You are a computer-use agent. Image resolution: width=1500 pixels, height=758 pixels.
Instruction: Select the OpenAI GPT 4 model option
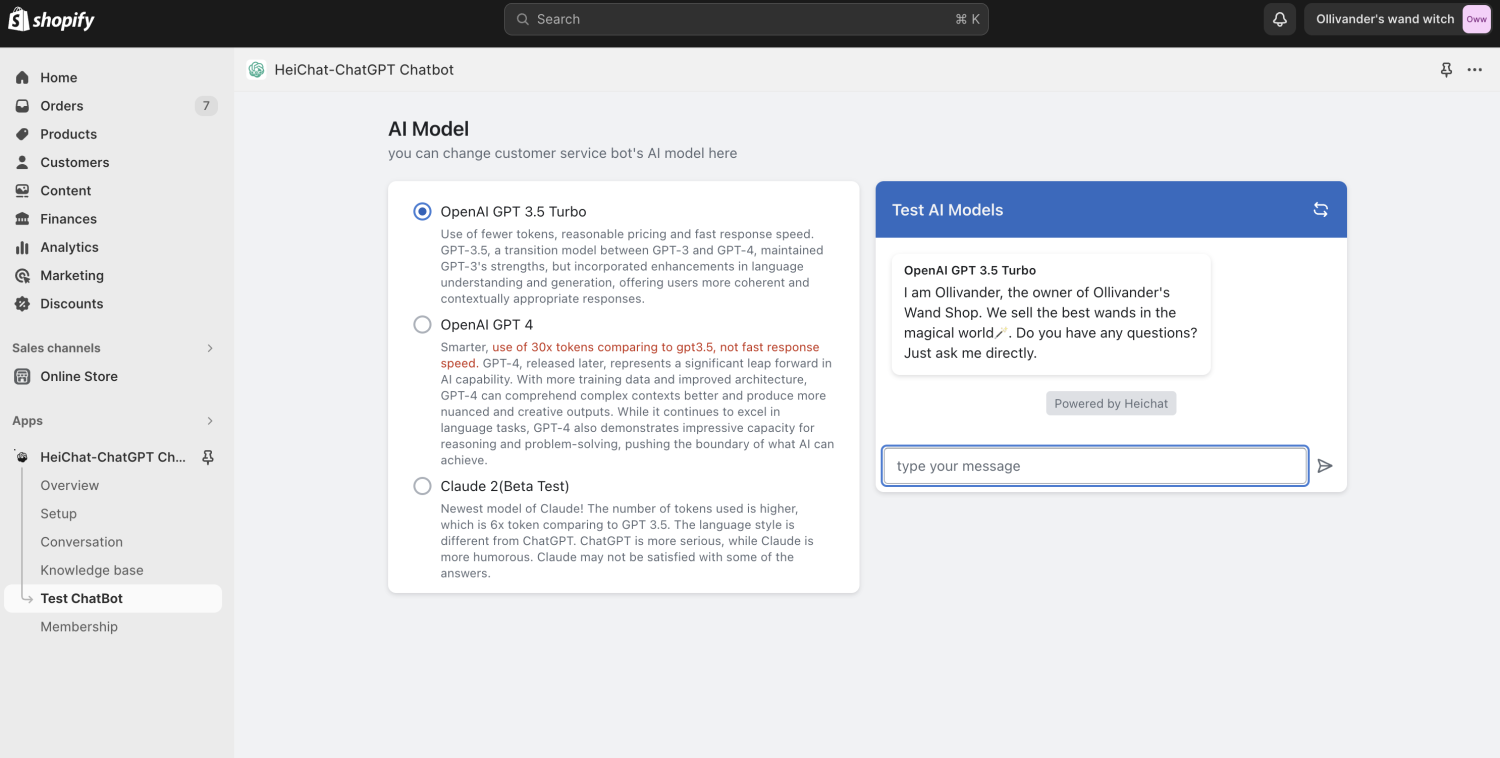(x=422, y=324)
